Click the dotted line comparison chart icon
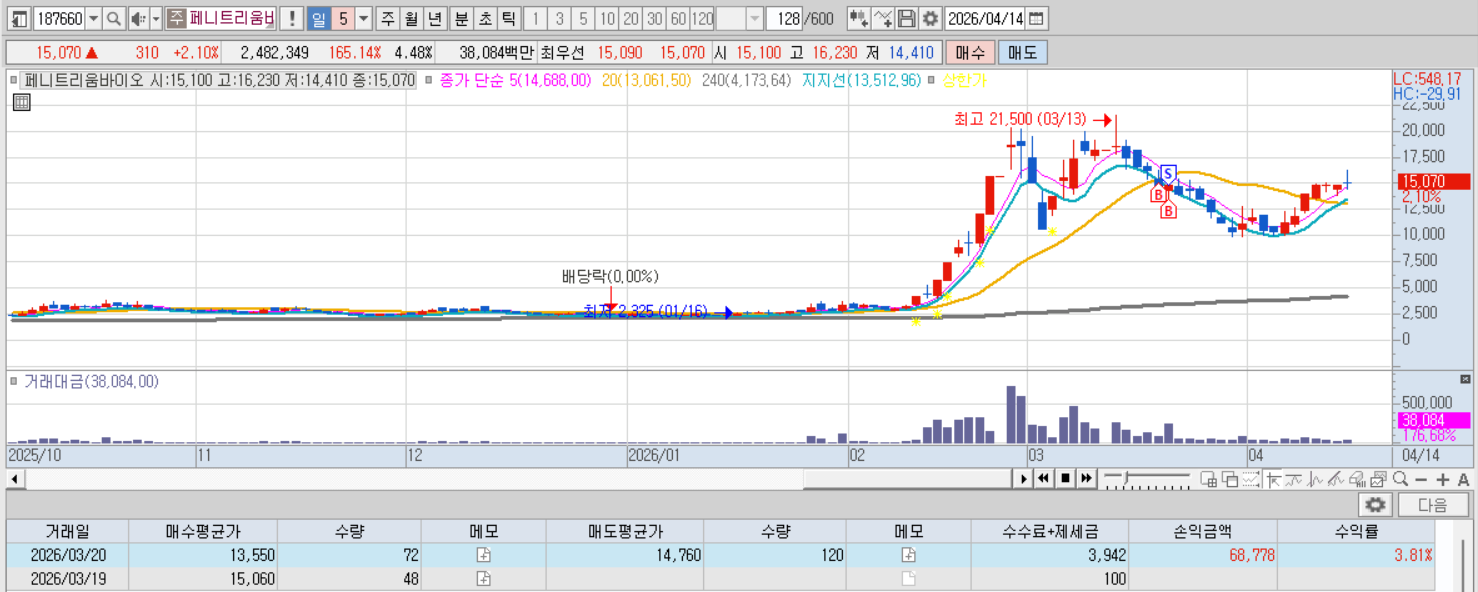This screenshot has height=592, width=1478. 1251,479
